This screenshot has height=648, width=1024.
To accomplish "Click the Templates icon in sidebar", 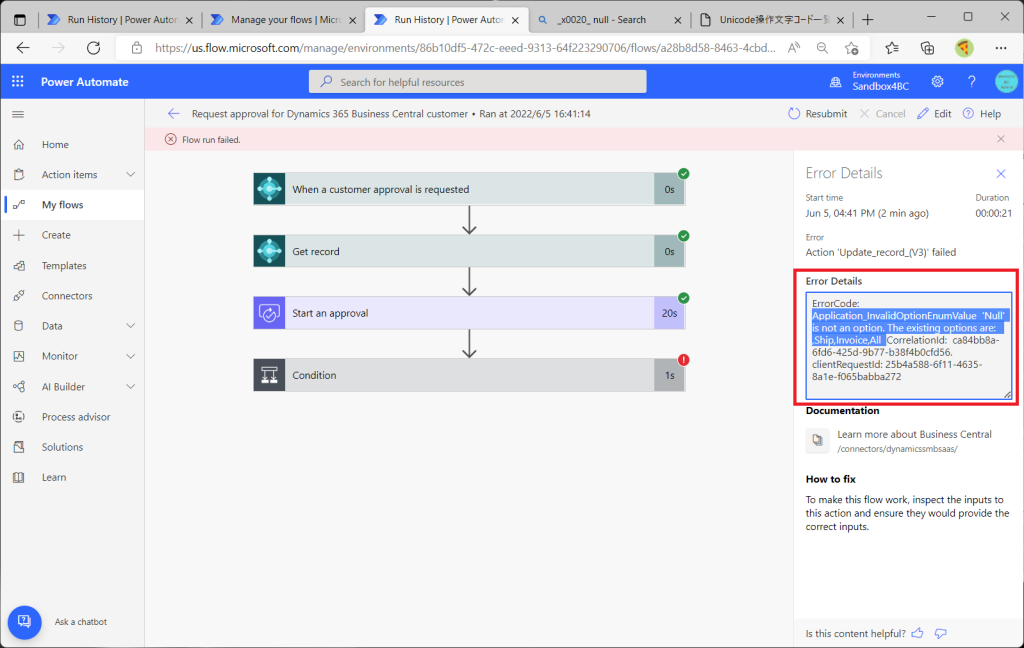I will tap(19, 266).
